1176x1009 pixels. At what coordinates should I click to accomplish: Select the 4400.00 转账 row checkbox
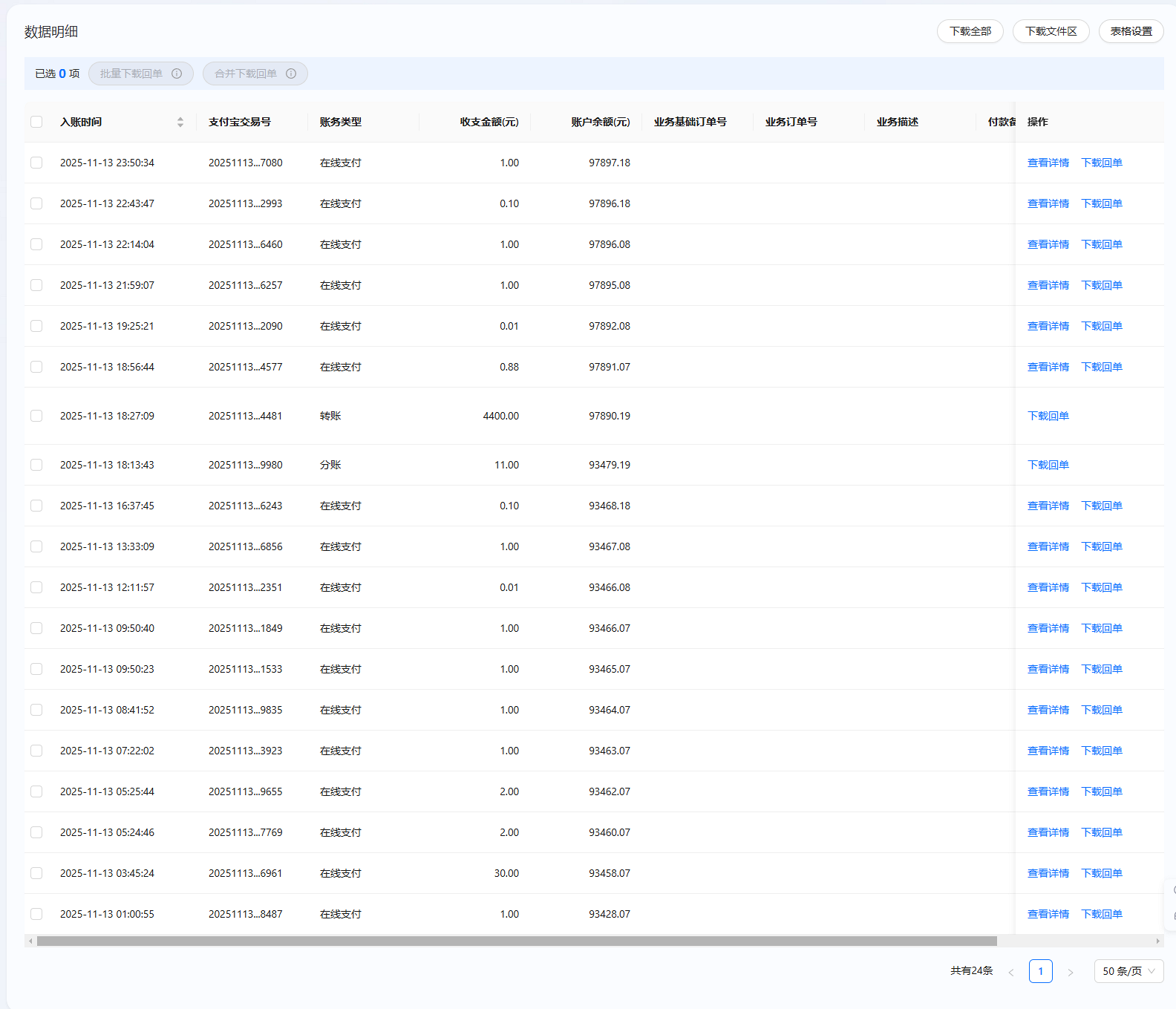36,416
